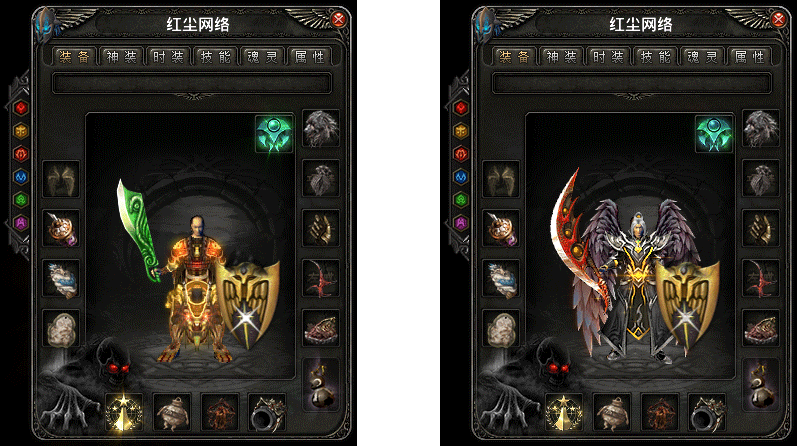Click red gem side button of the left panel
797x447 pixels.
[21, 108]
